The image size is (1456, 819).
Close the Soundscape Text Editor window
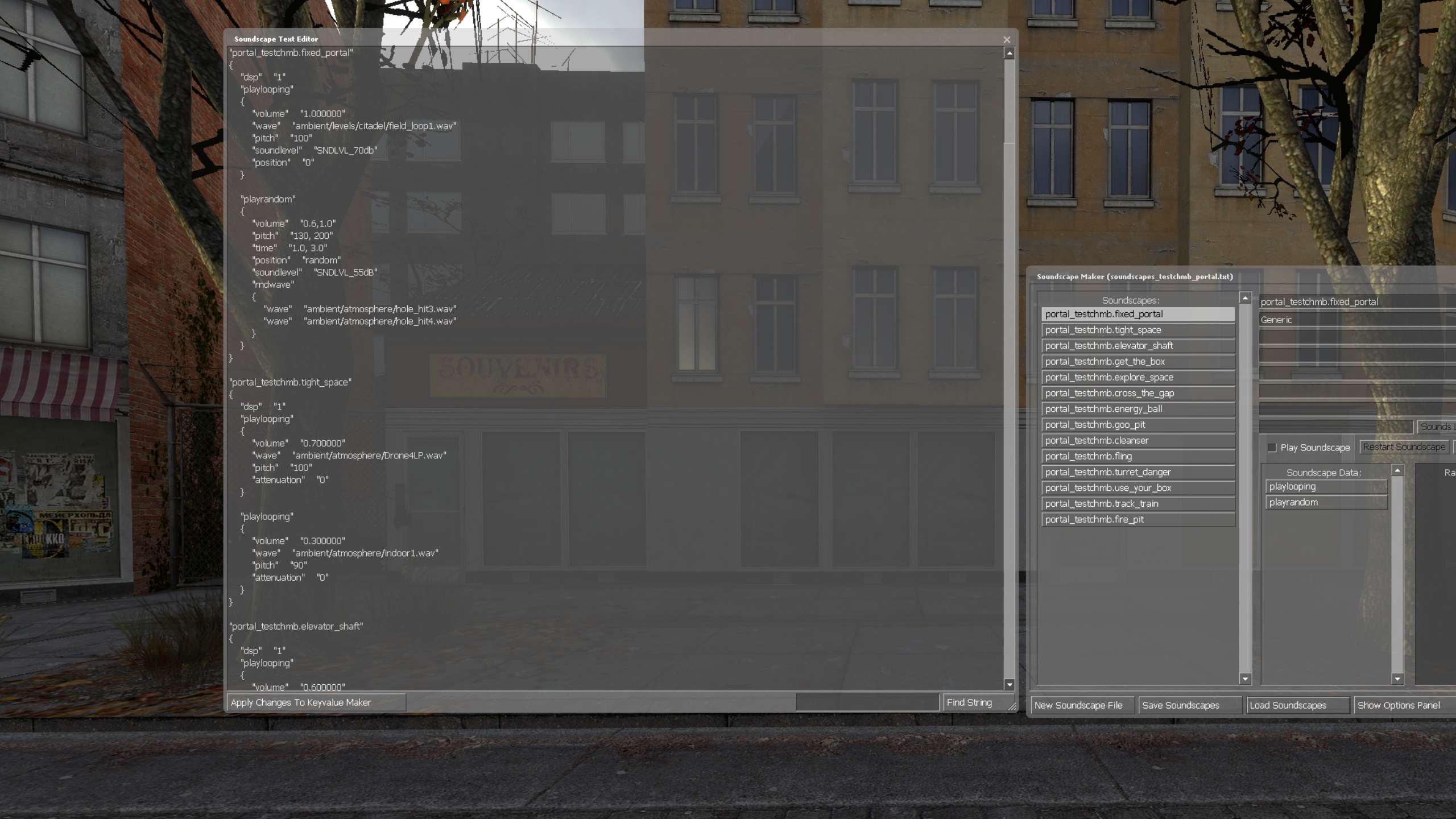click(1007, 39)
